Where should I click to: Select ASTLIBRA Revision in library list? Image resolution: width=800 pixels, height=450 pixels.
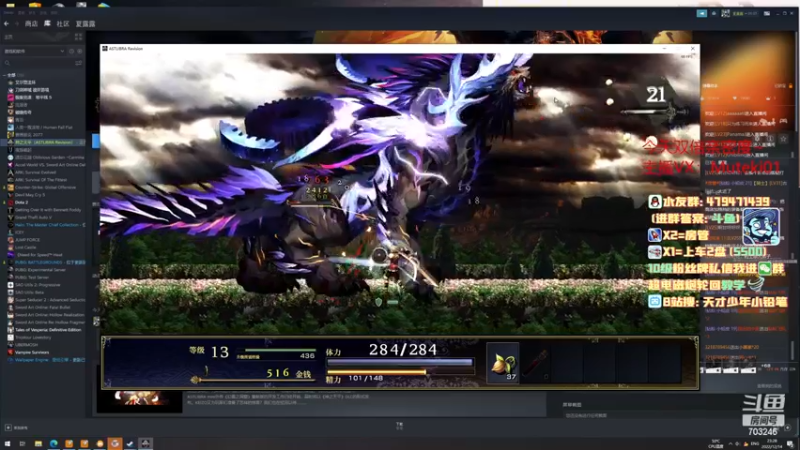pyautogui.click(x=43, y=142)
